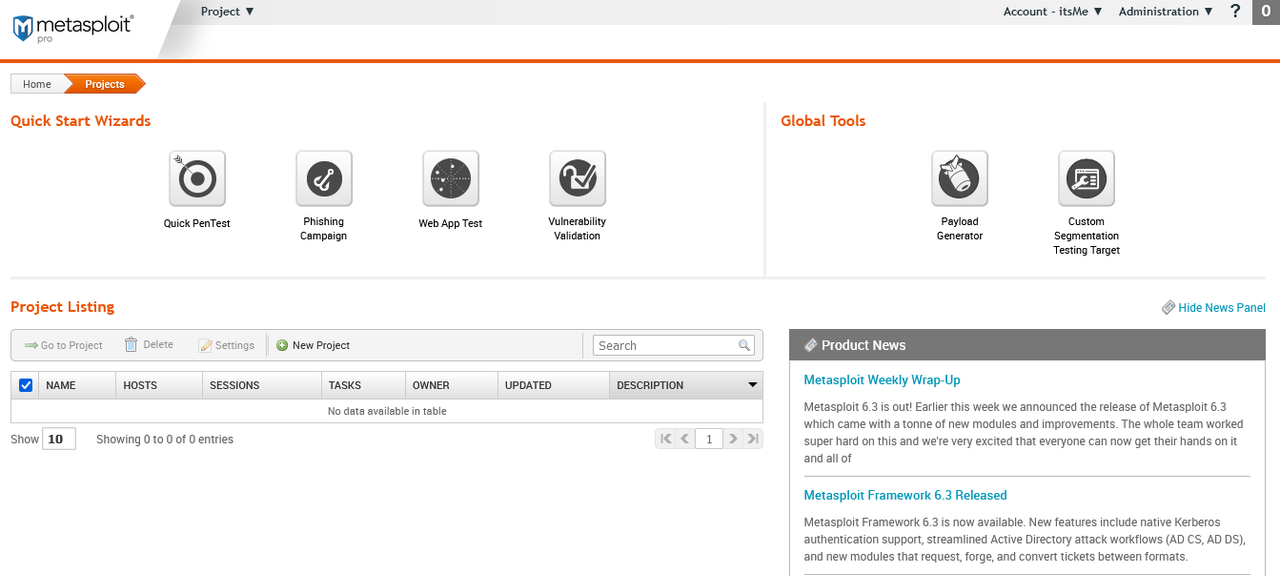Click Go to Project button

pyautogui.click(x=64, y=345)
